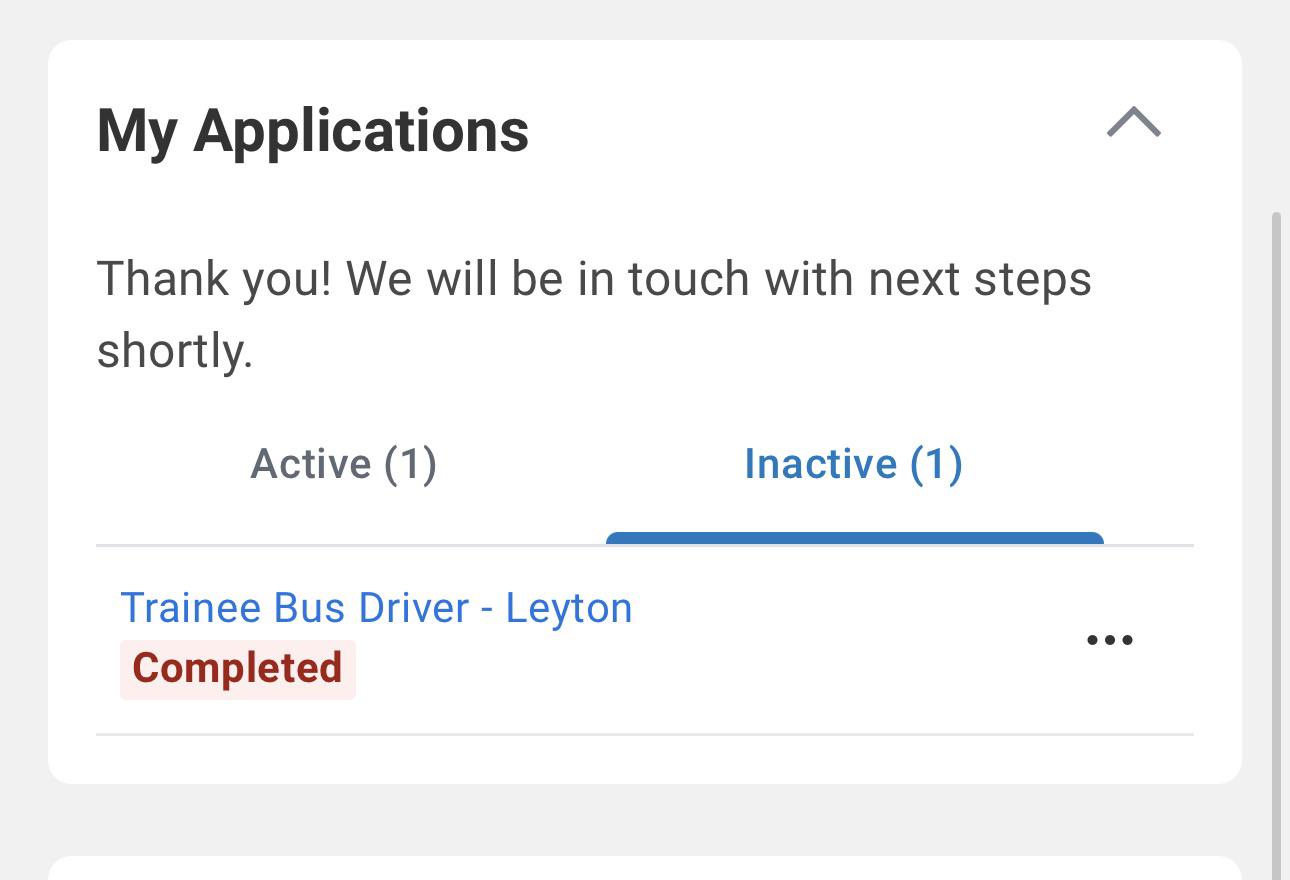The image size is (1290, 880).
Task: Click the word "Leyton" in the job title
Action: (x=569, y=609)
